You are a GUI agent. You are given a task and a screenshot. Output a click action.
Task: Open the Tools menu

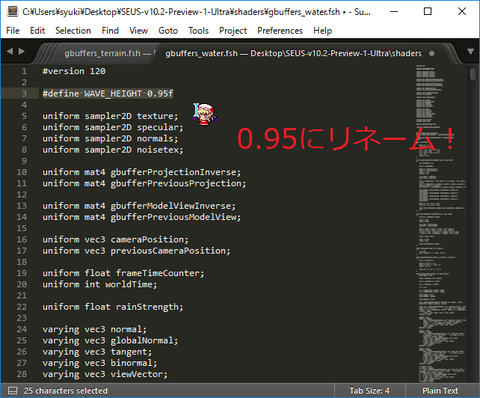tap(198, 31)
